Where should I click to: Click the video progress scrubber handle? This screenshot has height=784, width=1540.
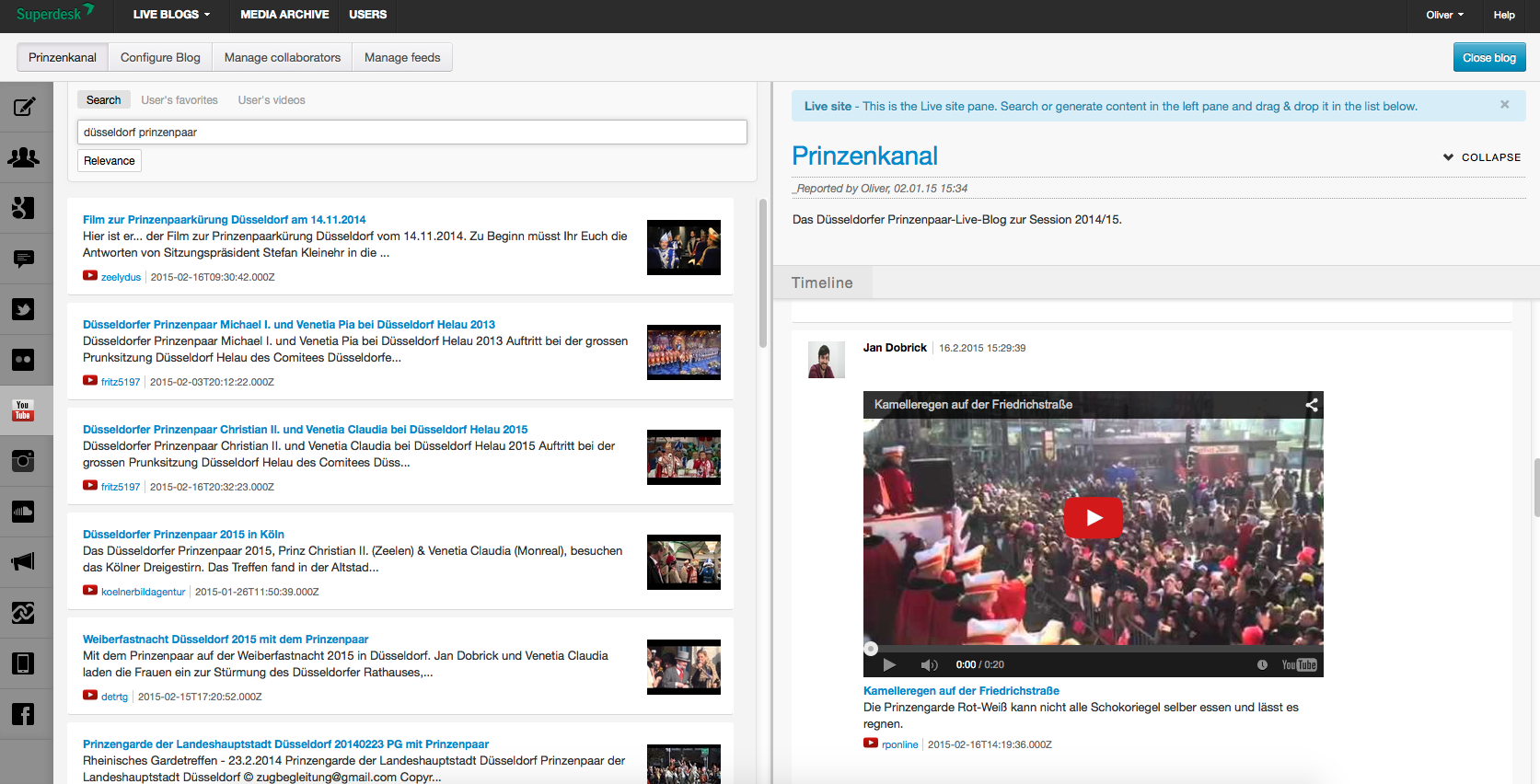(x=871, y=649)
